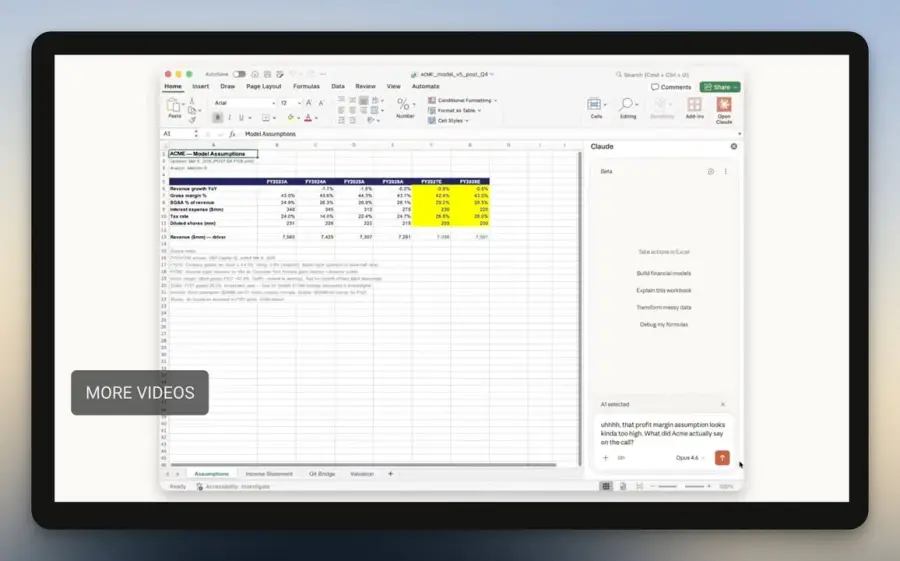The image size is (900, 561).
Task: Open the Q4 Bridge sheet tab
Action: click(322, 474)
